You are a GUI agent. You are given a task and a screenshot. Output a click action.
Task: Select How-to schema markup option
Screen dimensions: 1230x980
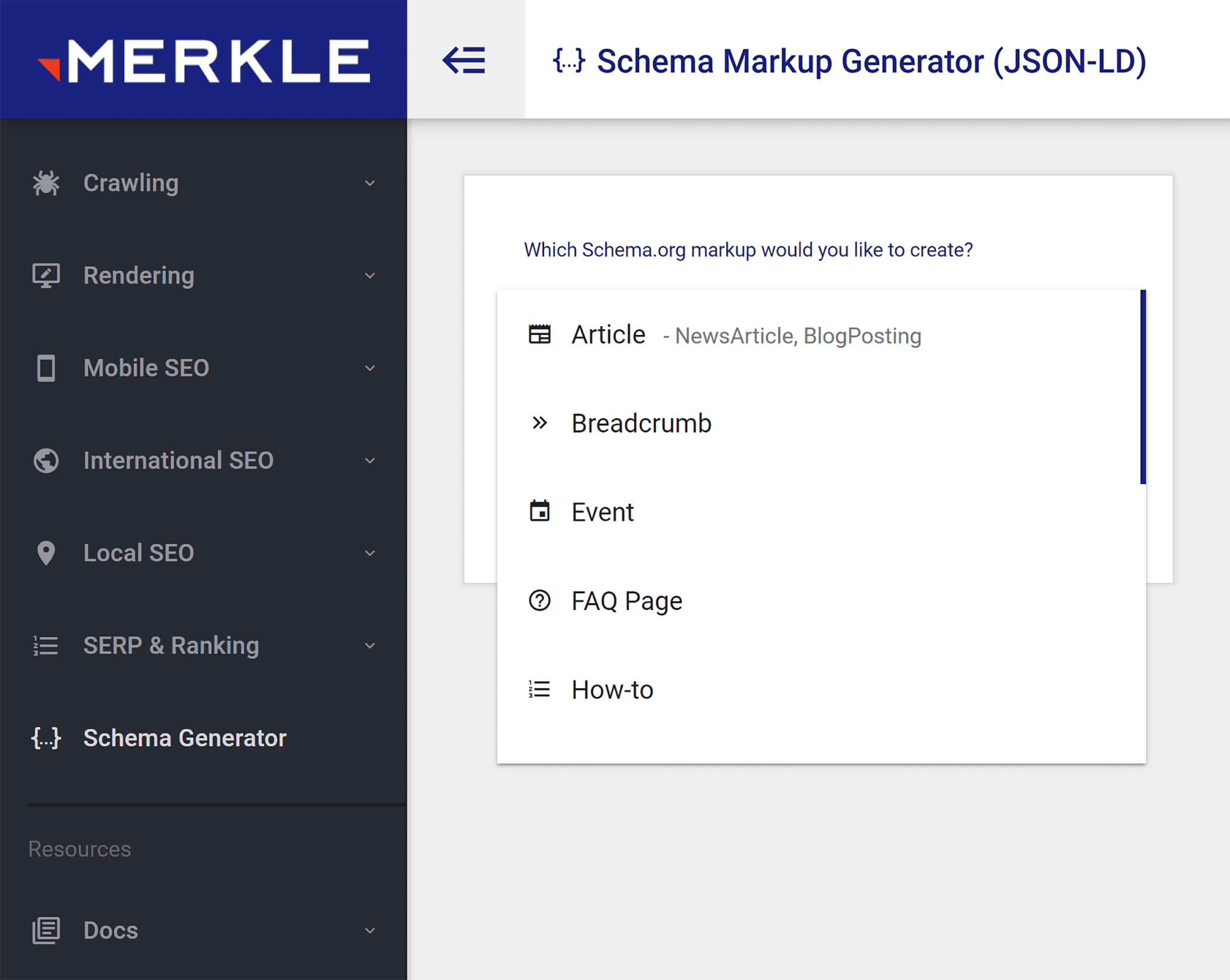point(612,688)
